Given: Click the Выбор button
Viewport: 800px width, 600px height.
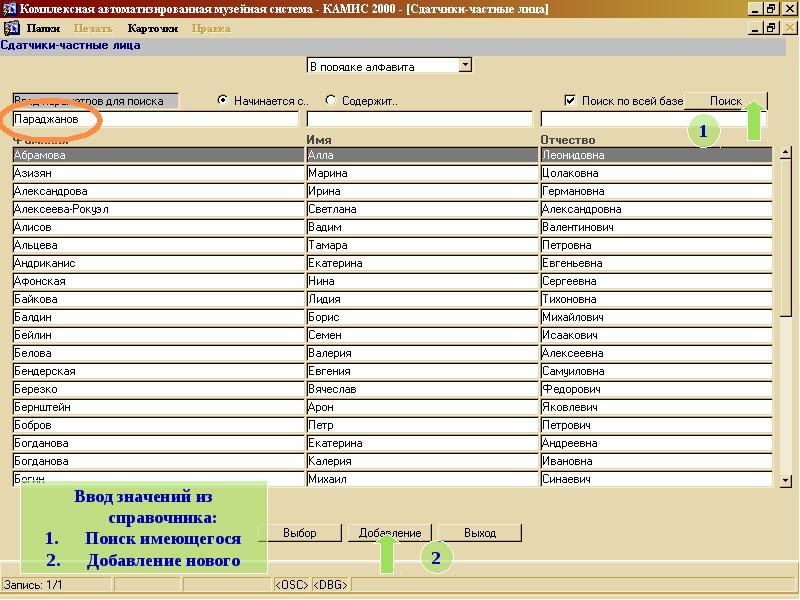Looking at the screenshot, I should [300, 533].
